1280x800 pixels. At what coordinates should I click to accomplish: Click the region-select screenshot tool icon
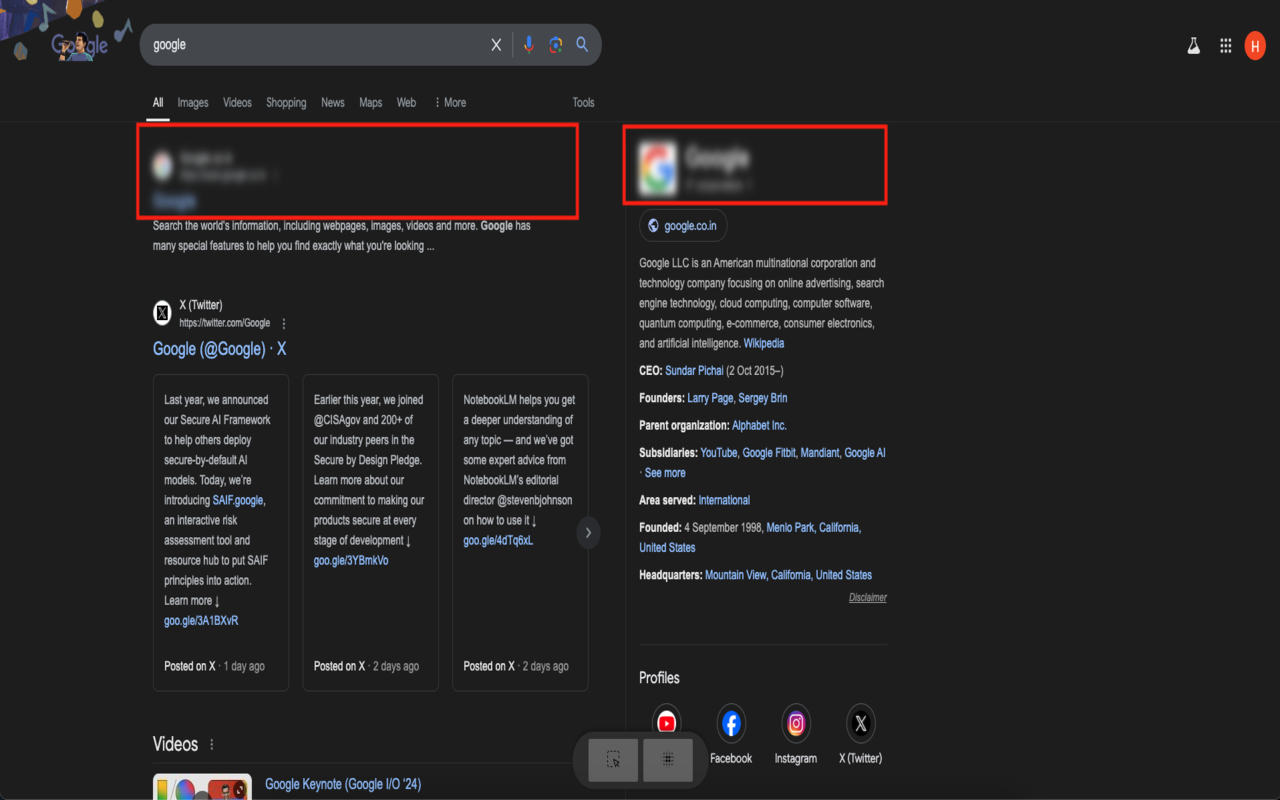coord(612,760)
